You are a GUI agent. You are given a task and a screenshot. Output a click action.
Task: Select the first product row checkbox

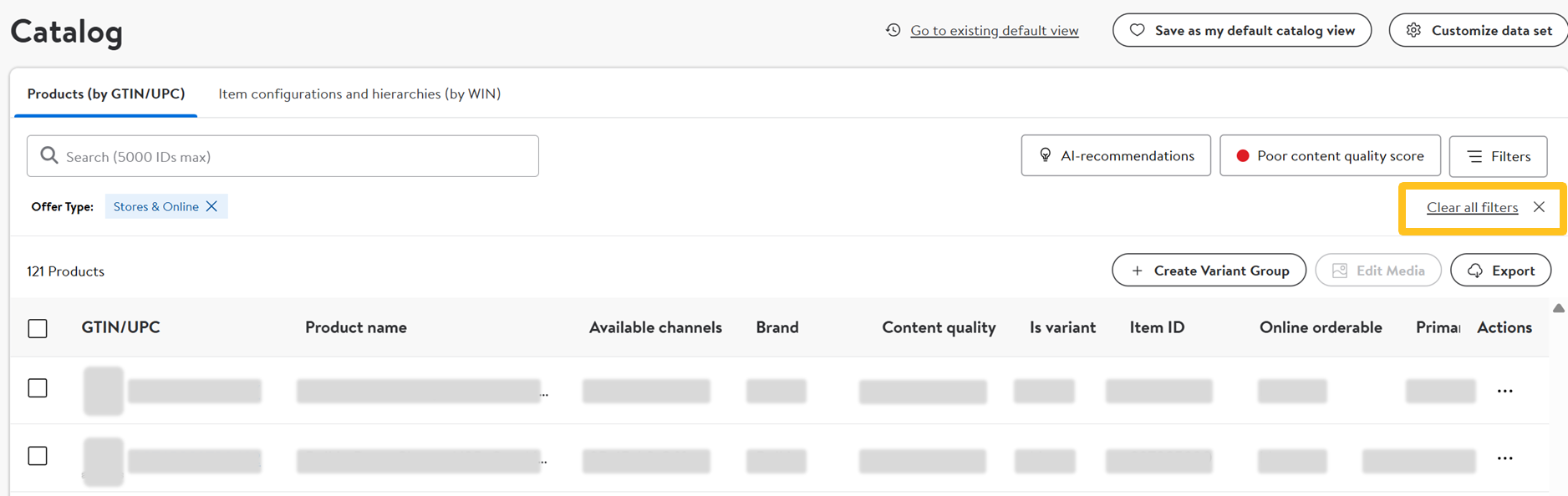click(38, 388)
